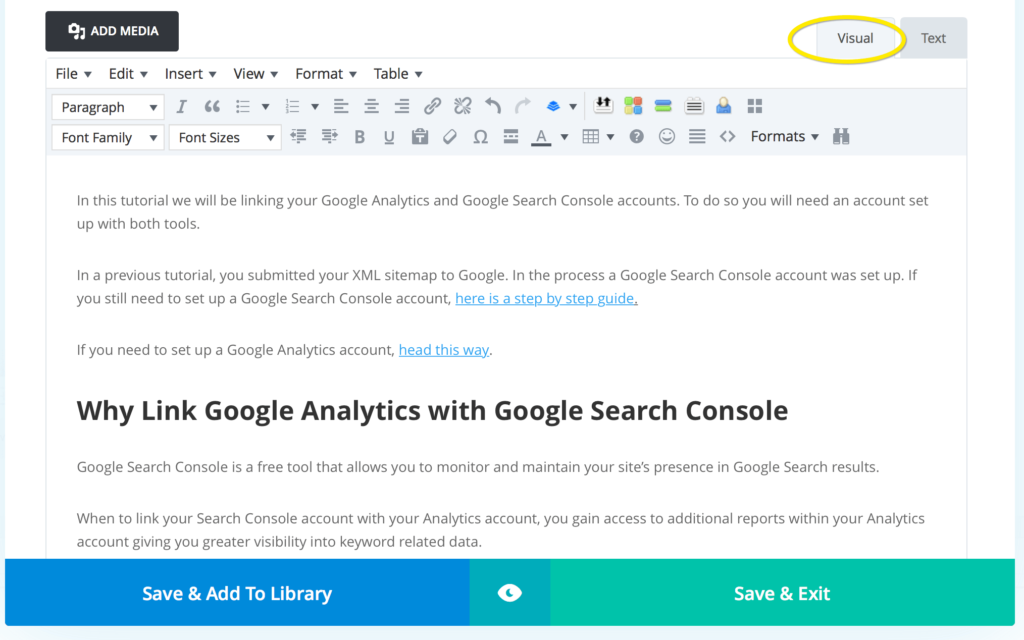Open the Font Sizes dropdown
Image resolution: width=1024 pixels, height=640 pixels.
pyautogui.click(x=225, y=138)
